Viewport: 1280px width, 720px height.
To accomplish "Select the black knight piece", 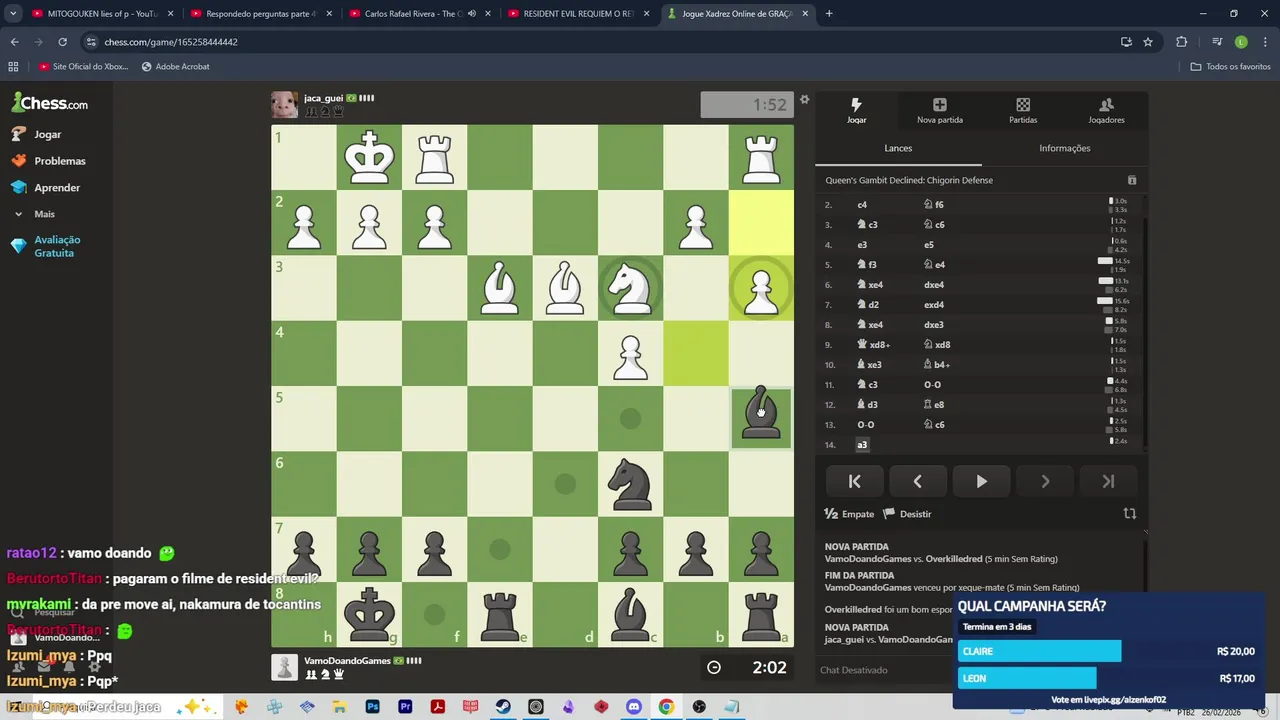I will [x=630, y=484].
